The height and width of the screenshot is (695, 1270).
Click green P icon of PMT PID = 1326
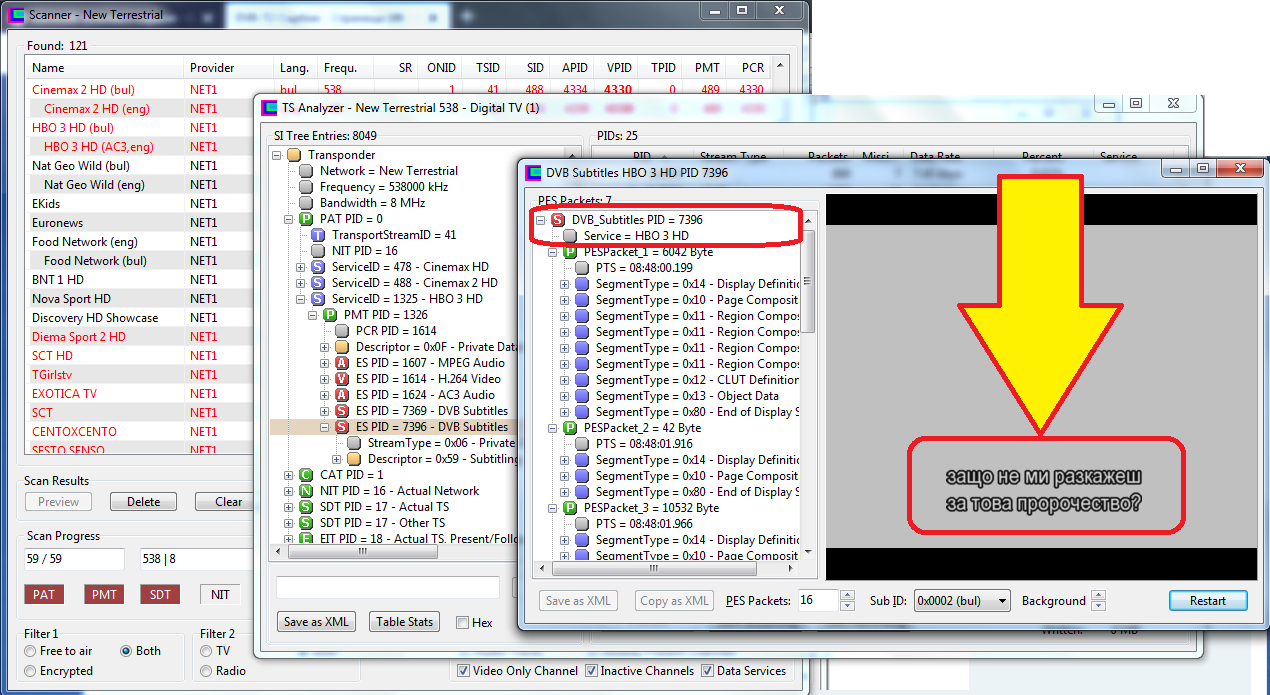click(x=330, y=315)
